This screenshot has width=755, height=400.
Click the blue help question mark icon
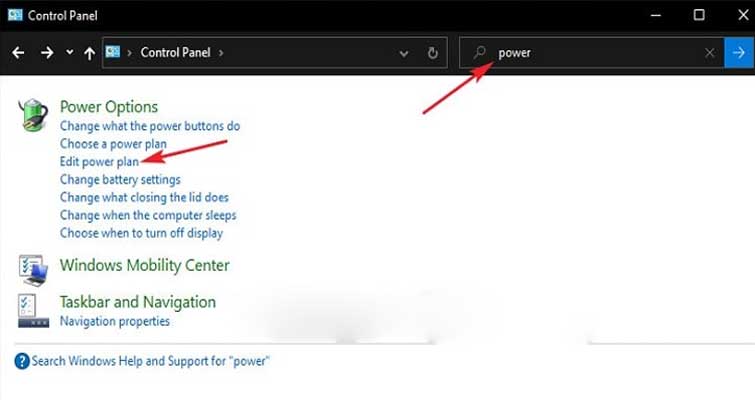coord(22,361)
